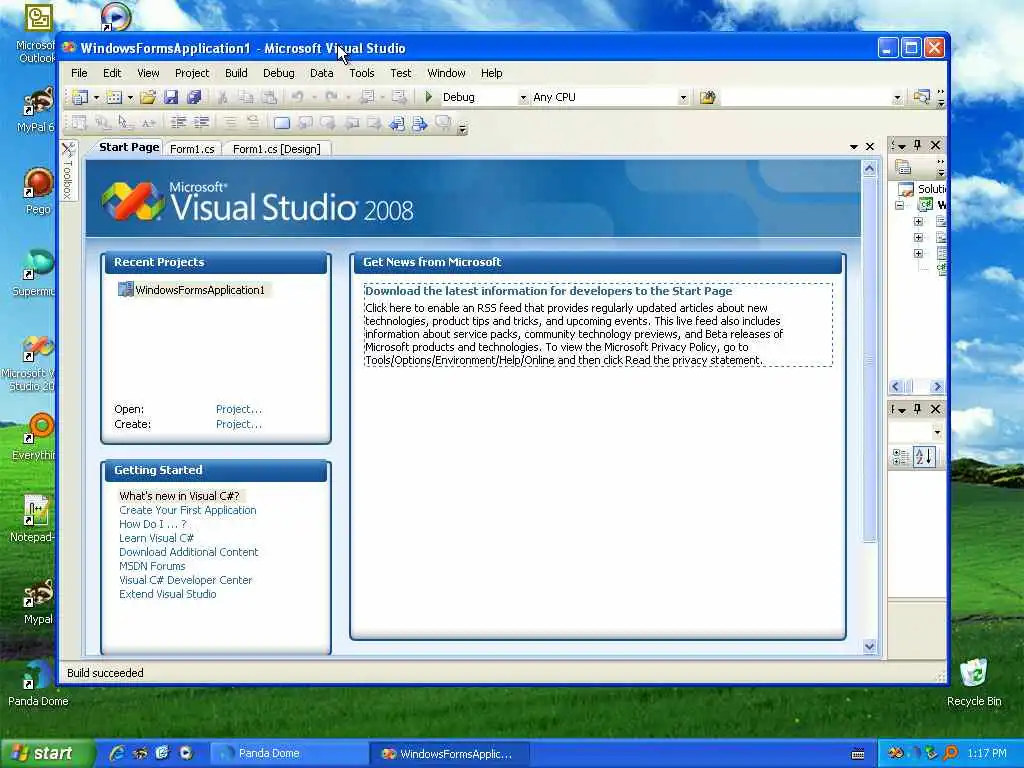Go to previous bookmark in document icon
The height and width of the screenshot is (768, 1024).
[396, 123]
